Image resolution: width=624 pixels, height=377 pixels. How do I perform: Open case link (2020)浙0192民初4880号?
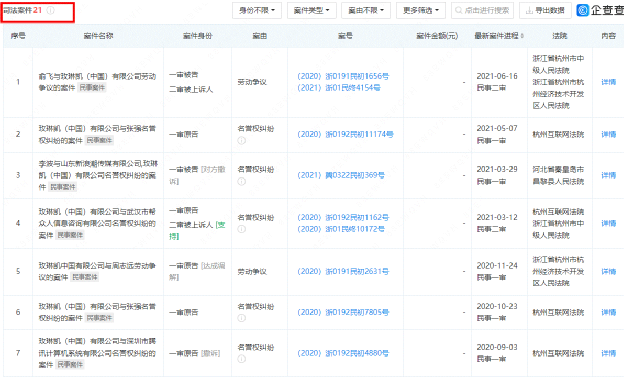(x=343, y=353)
